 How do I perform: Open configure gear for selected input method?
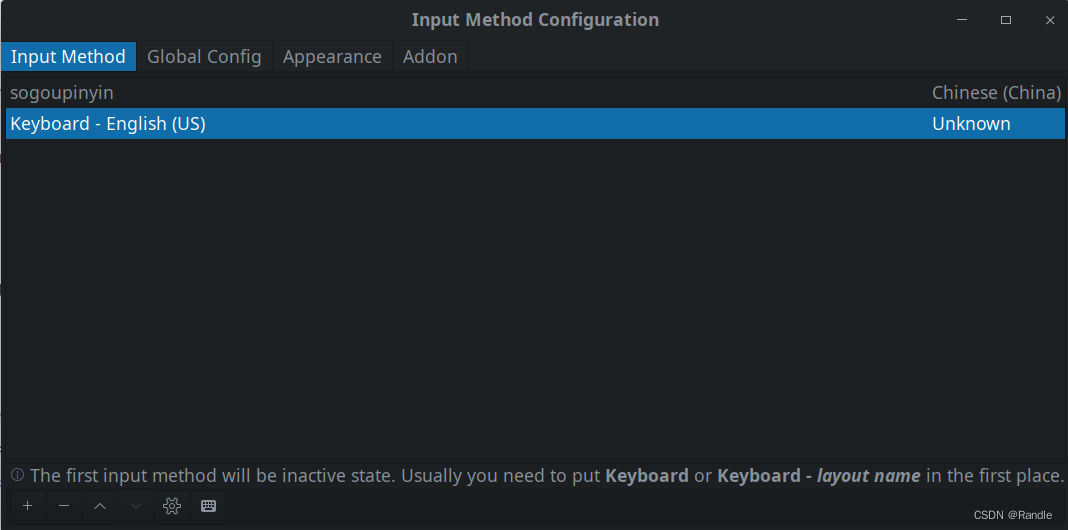pyautogui.click(x=172, y=505)
